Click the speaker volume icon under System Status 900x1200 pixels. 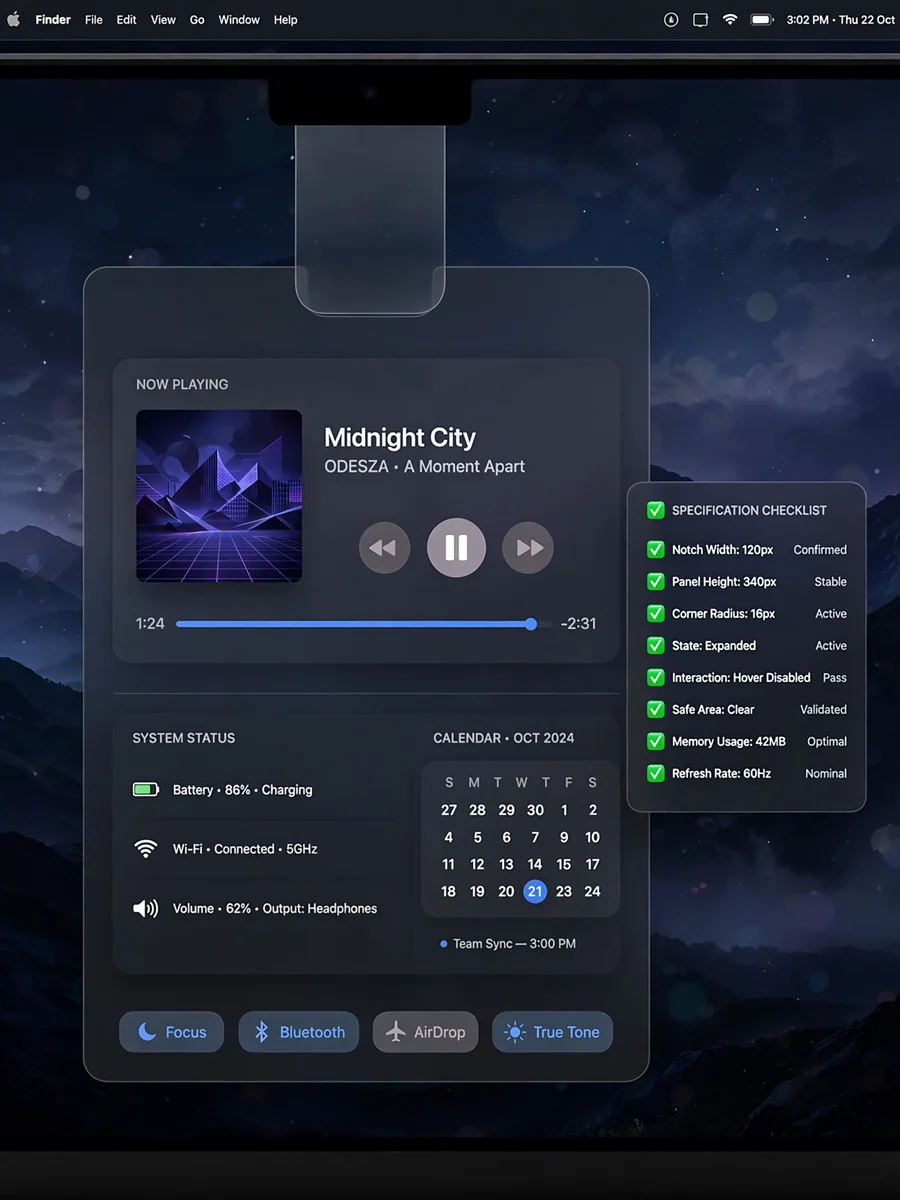point(146,908)
